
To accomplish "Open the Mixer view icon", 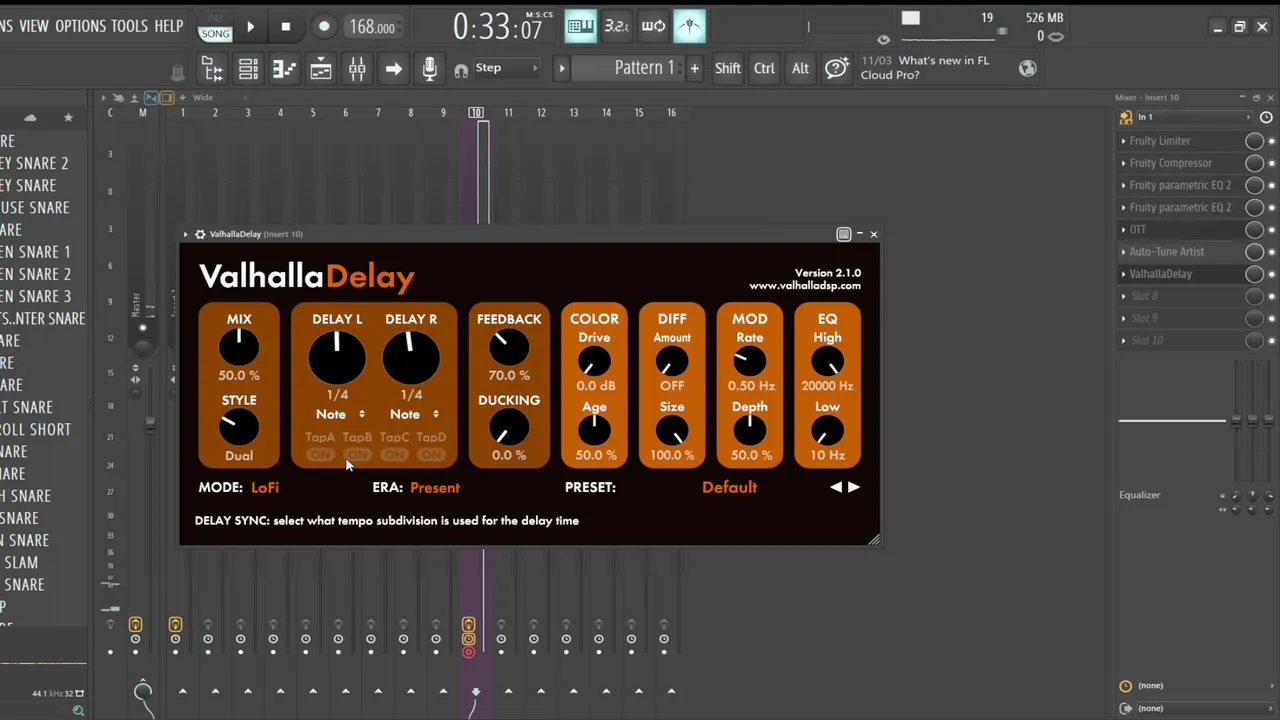I will pyautogui.click(x=357, y=68).
